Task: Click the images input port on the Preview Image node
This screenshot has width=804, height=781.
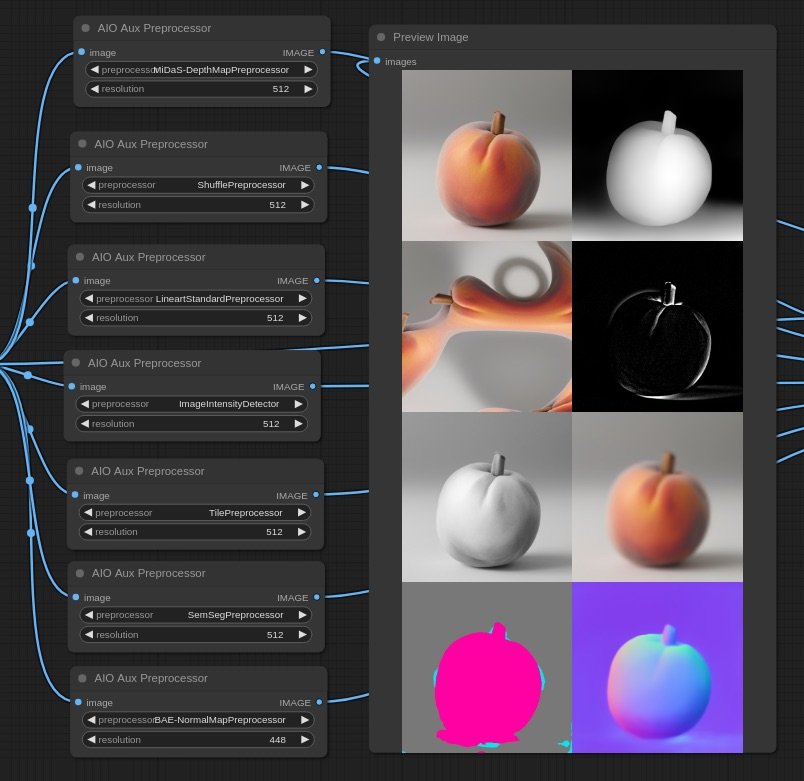Action: point(378,61)
